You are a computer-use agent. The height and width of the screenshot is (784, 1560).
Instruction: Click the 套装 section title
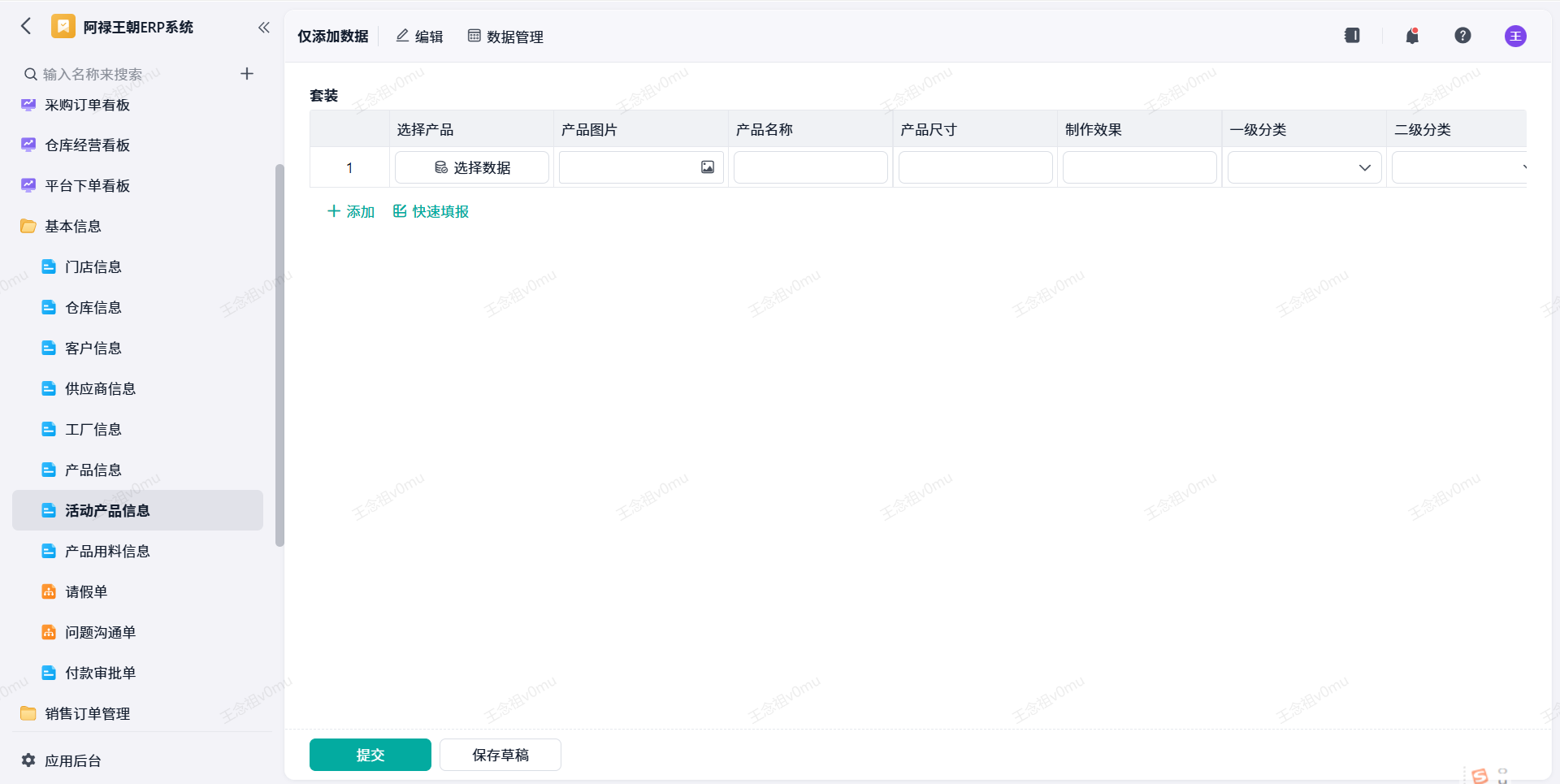pos(324,95)
